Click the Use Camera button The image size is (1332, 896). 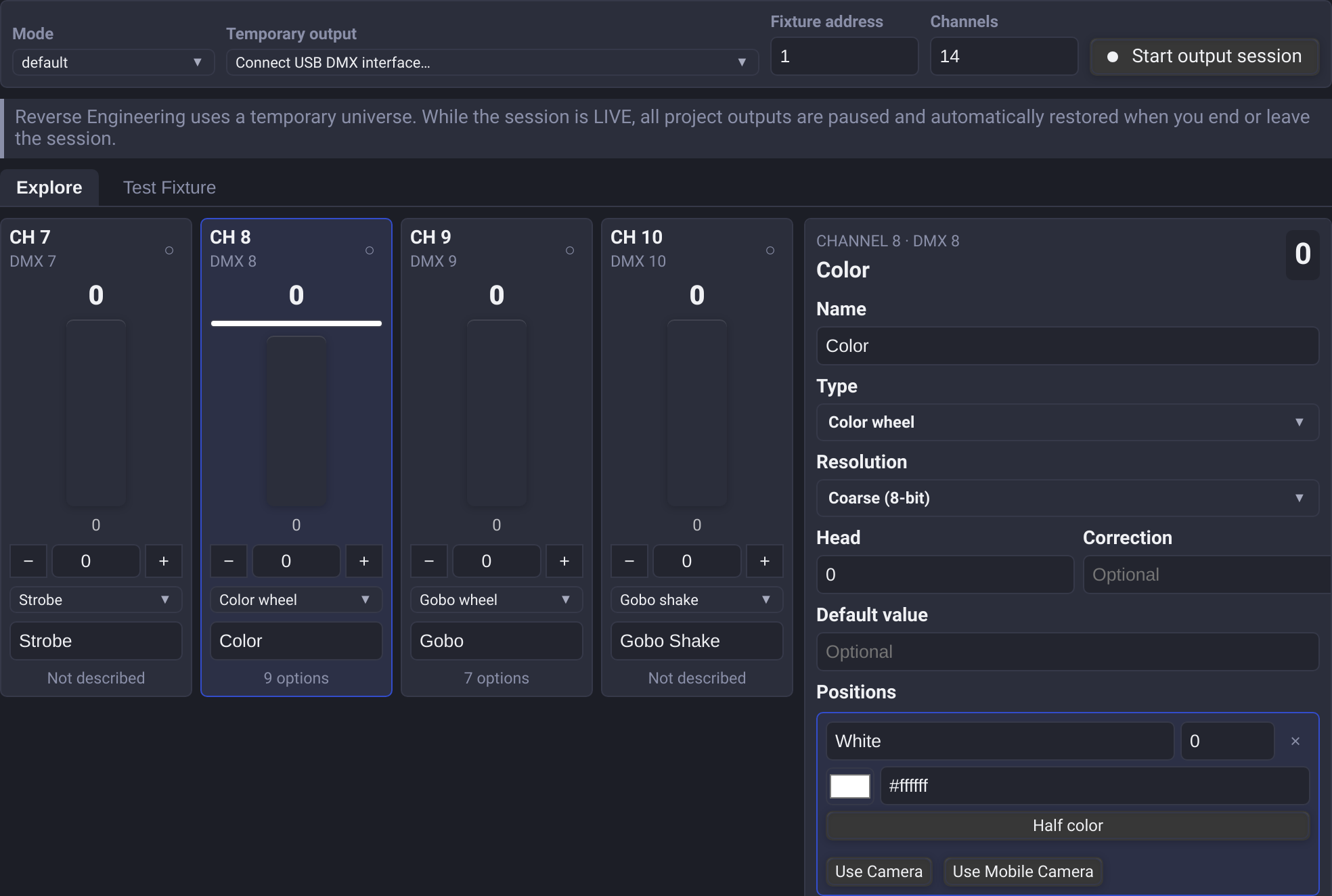(x=879, y=872)
